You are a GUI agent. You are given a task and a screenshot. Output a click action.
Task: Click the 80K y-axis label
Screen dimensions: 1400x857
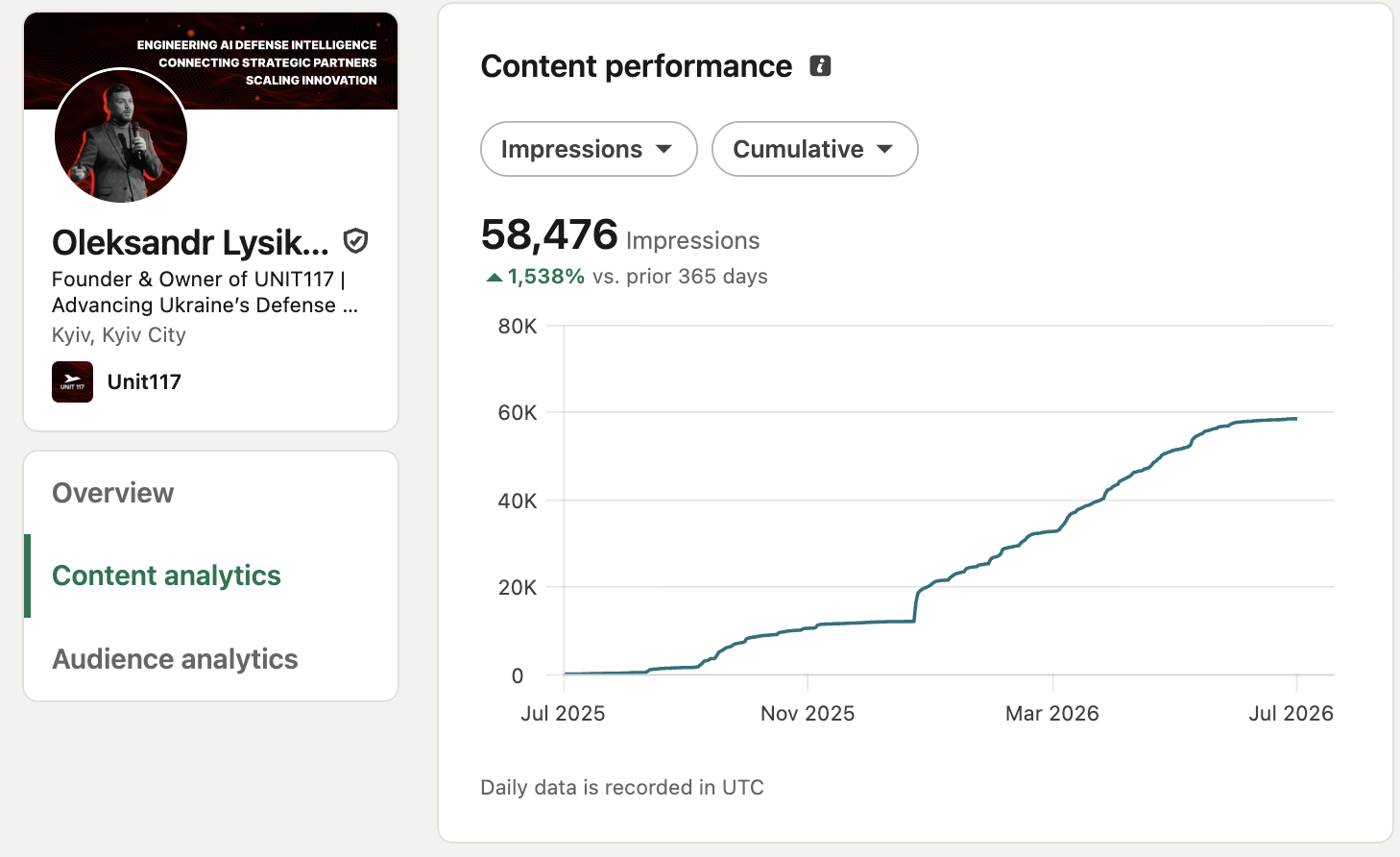(x=518, y=327)
